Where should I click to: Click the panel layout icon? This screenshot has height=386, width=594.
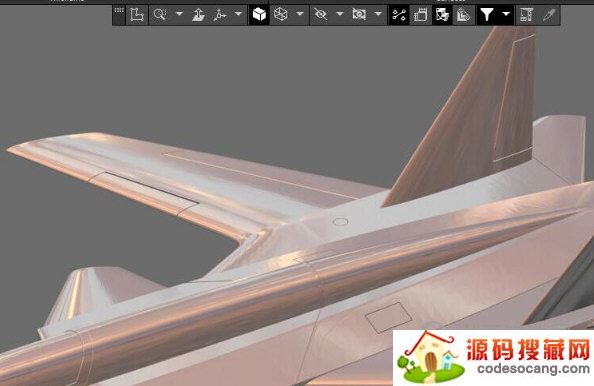[x=527, y=15]
